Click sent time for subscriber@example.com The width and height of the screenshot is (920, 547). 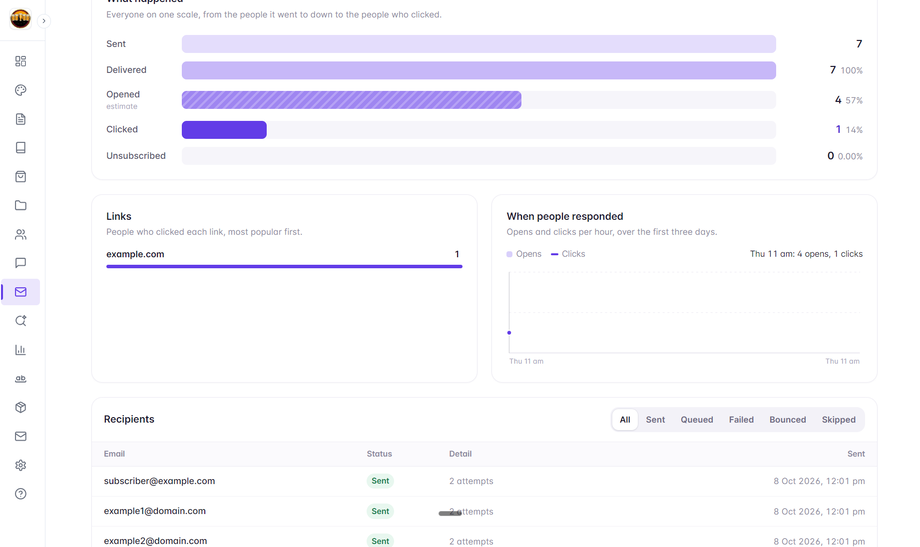[819, 481]
